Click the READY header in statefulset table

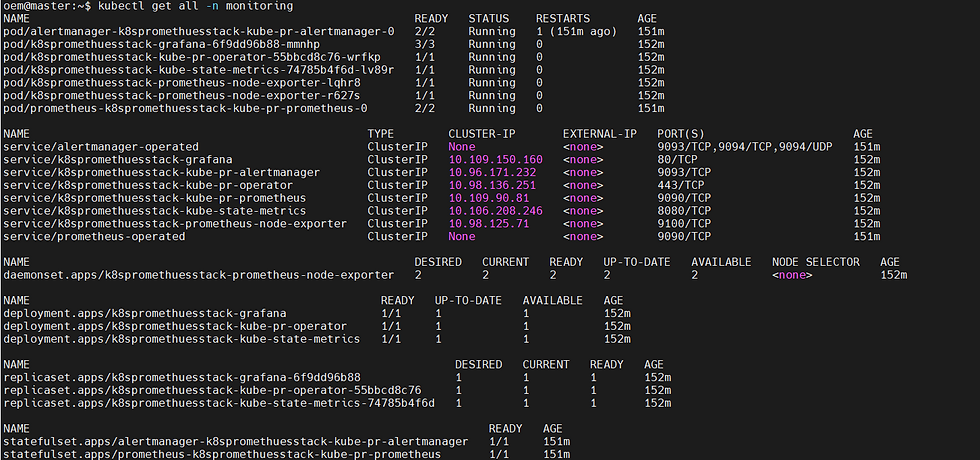coord(506,429)
